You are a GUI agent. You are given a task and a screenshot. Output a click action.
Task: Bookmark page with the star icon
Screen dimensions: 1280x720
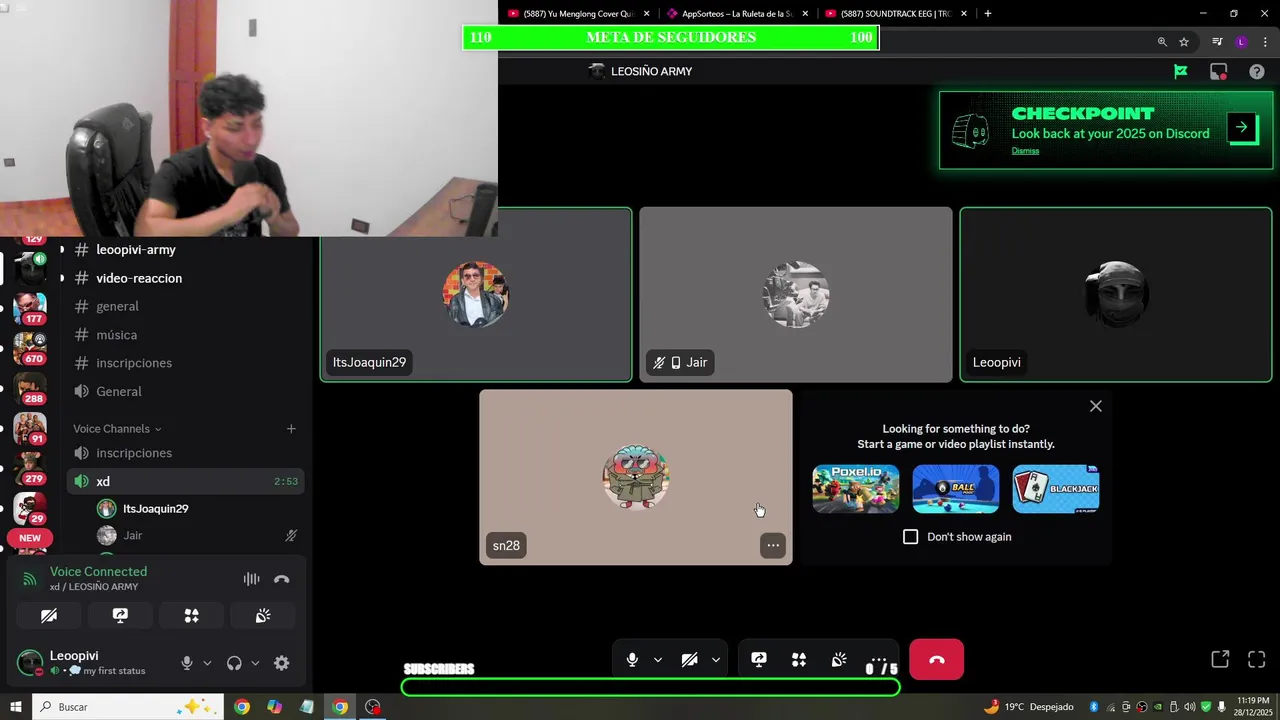[x=1184, y=42]
